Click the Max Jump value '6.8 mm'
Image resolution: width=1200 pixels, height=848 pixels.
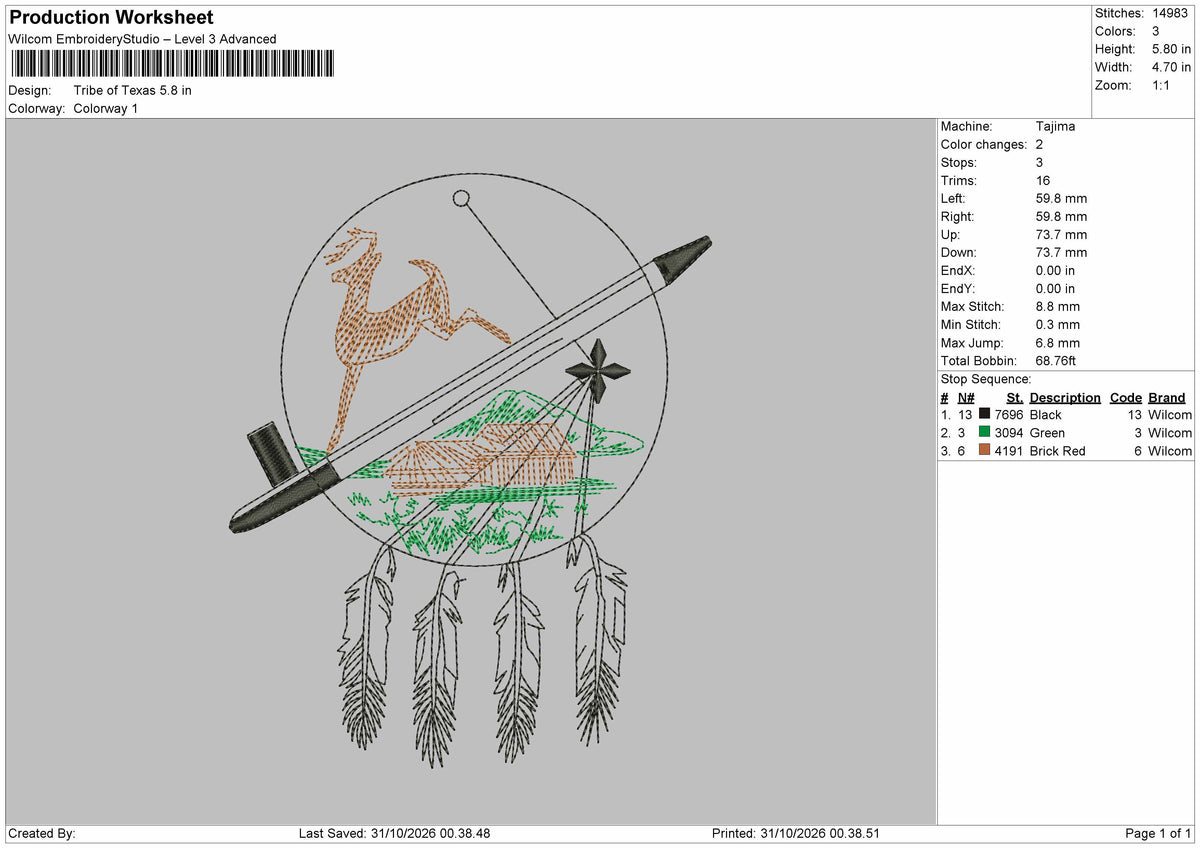click(1058, 342)
